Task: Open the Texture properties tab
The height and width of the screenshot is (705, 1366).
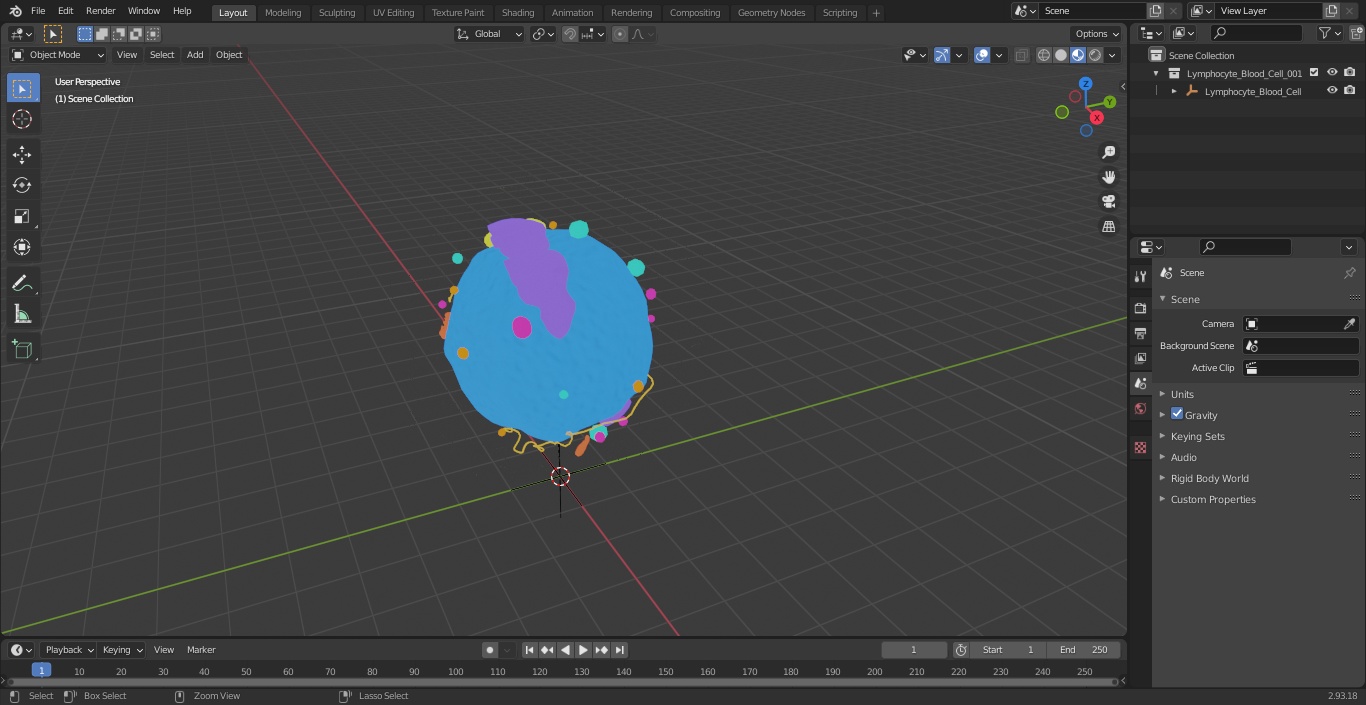Action: 1140,447
